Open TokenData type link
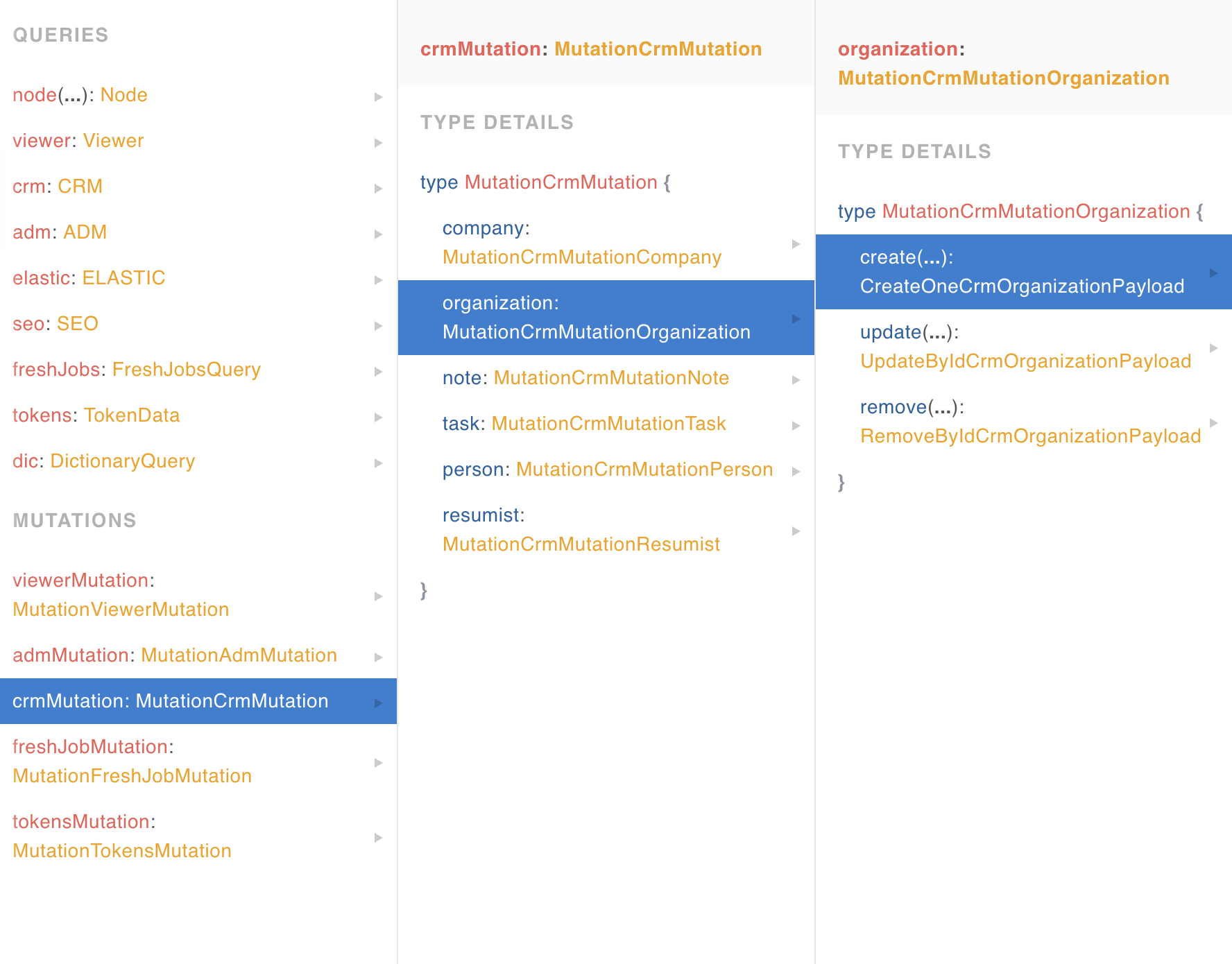The width and height of the screenshot is (1232, 964). coord(132,415)
